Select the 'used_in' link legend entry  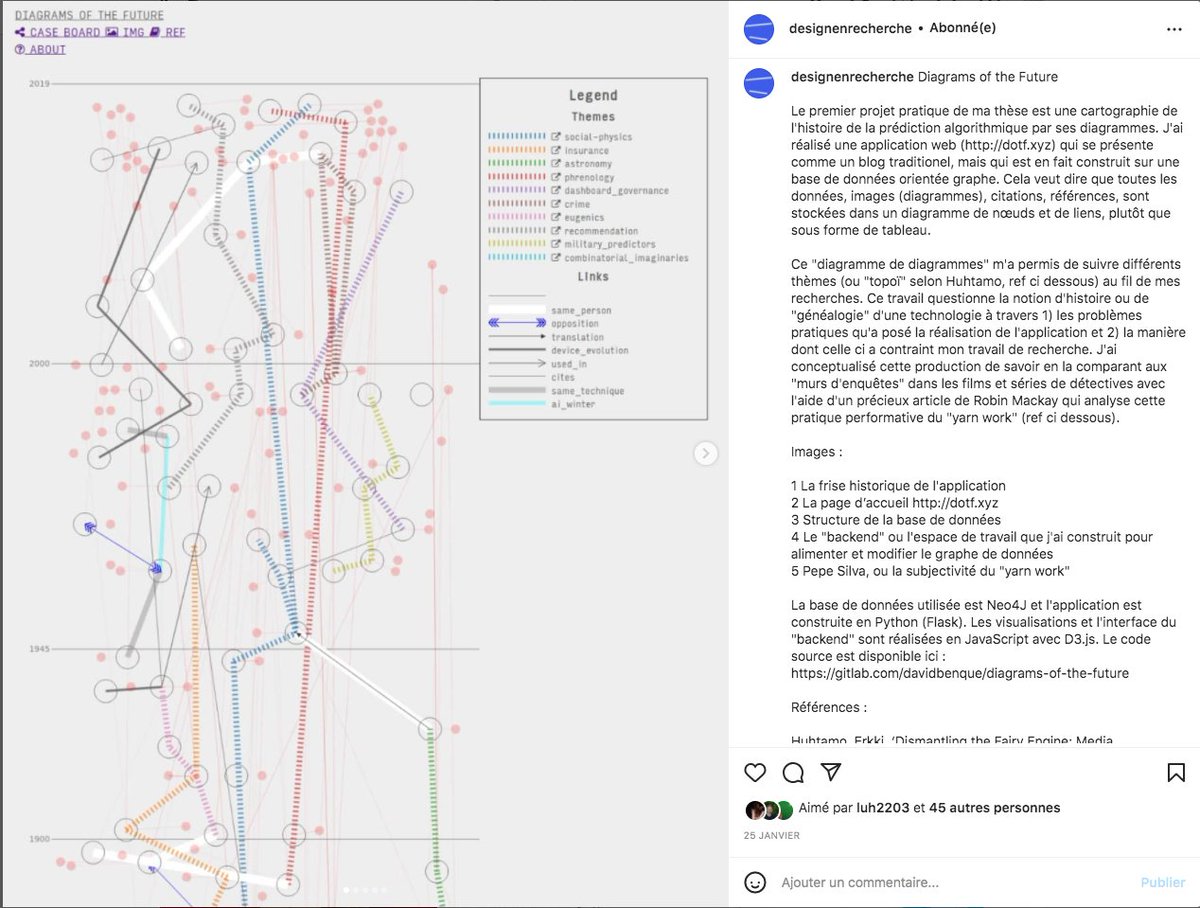pos(569,365)
